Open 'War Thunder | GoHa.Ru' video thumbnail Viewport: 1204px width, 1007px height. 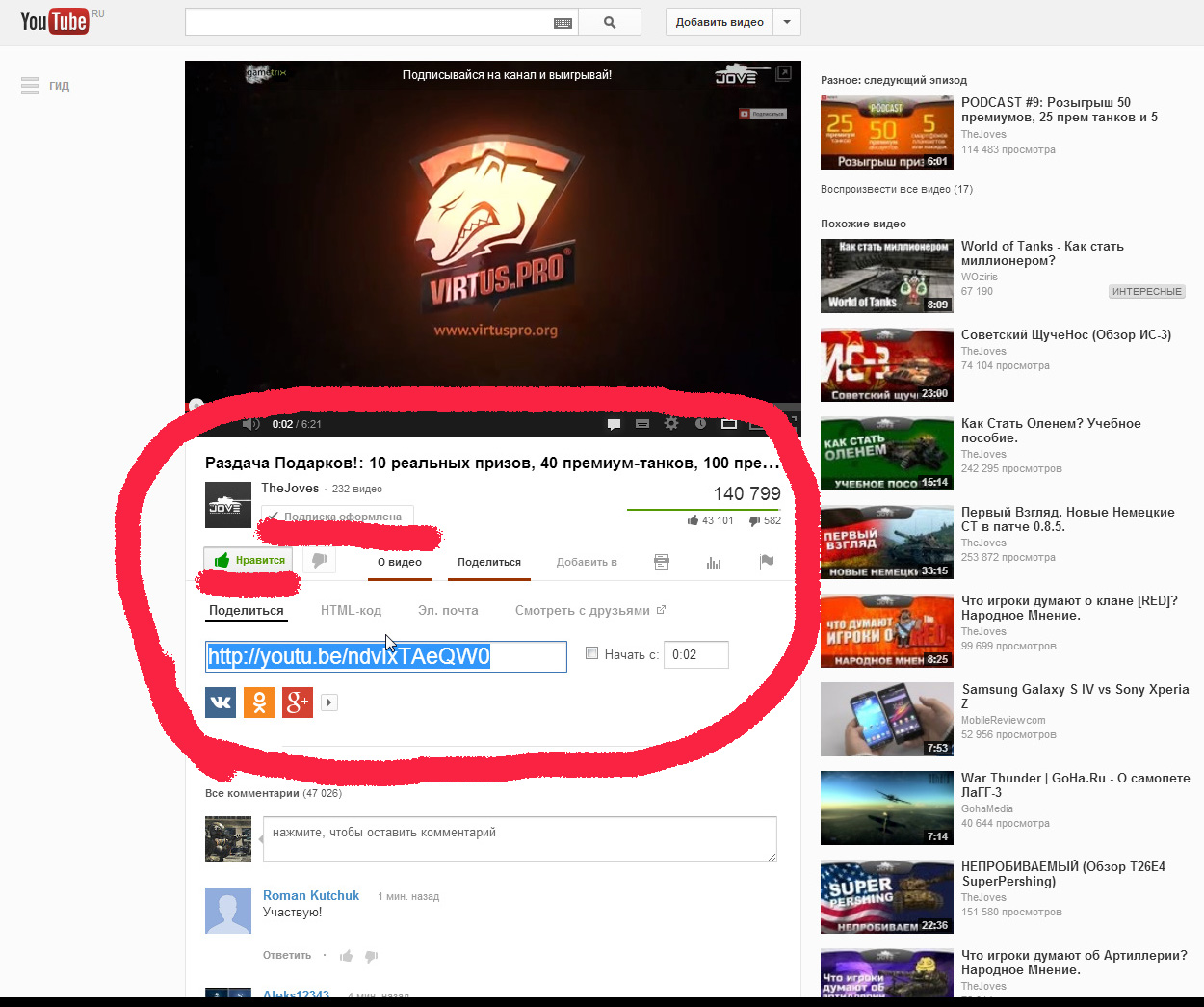pos(887,808)
